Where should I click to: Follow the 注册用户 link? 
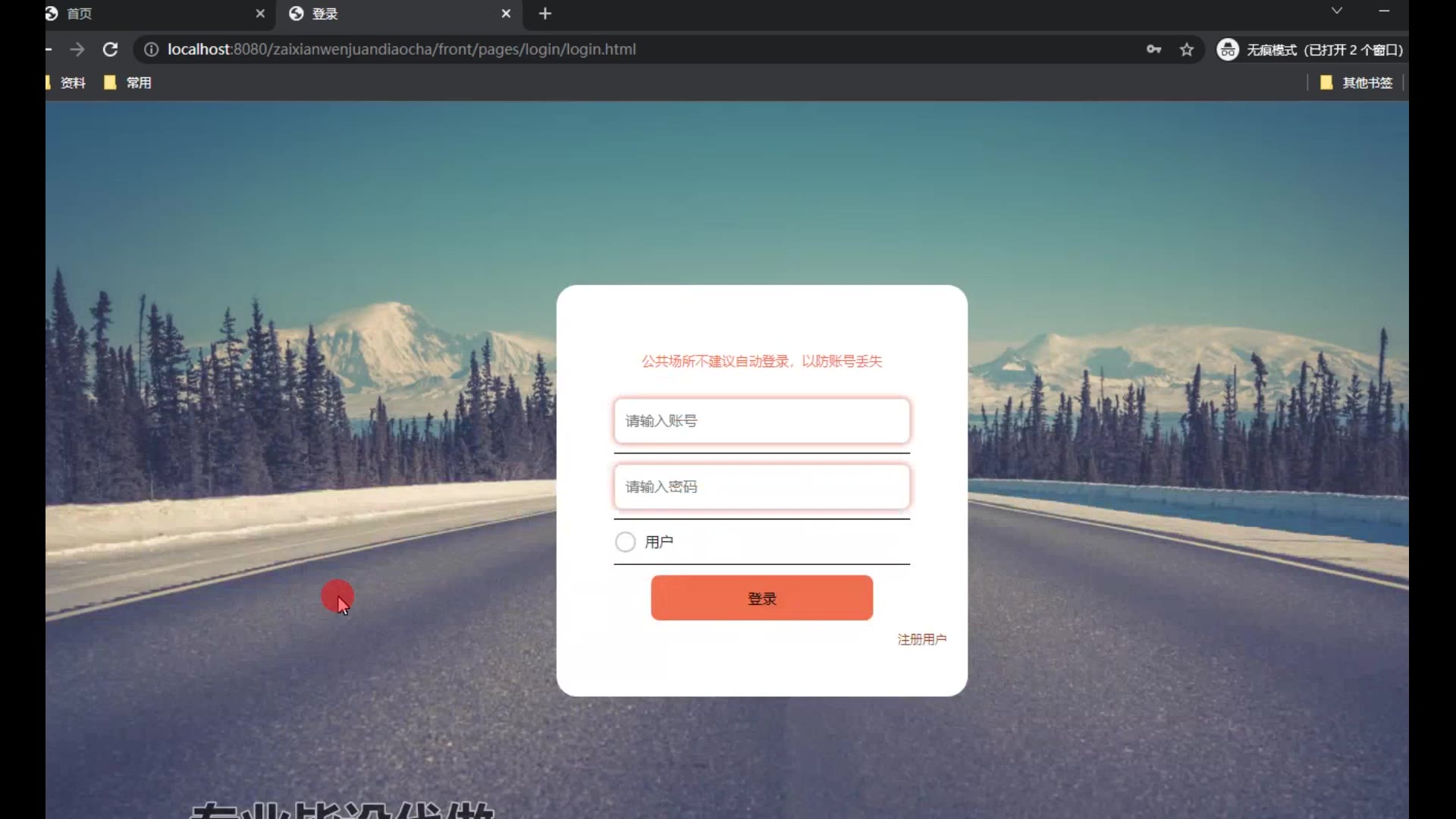coord(921,639)
